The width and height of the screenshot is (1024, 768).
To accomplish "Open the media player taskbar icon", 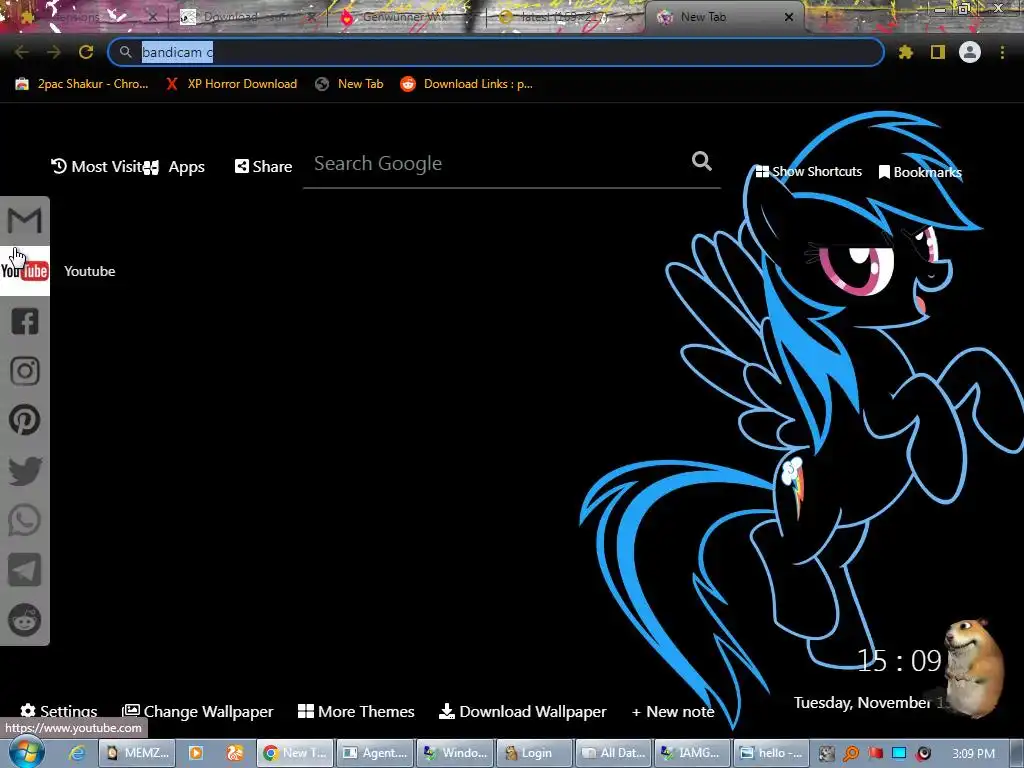I will (195, 753).
